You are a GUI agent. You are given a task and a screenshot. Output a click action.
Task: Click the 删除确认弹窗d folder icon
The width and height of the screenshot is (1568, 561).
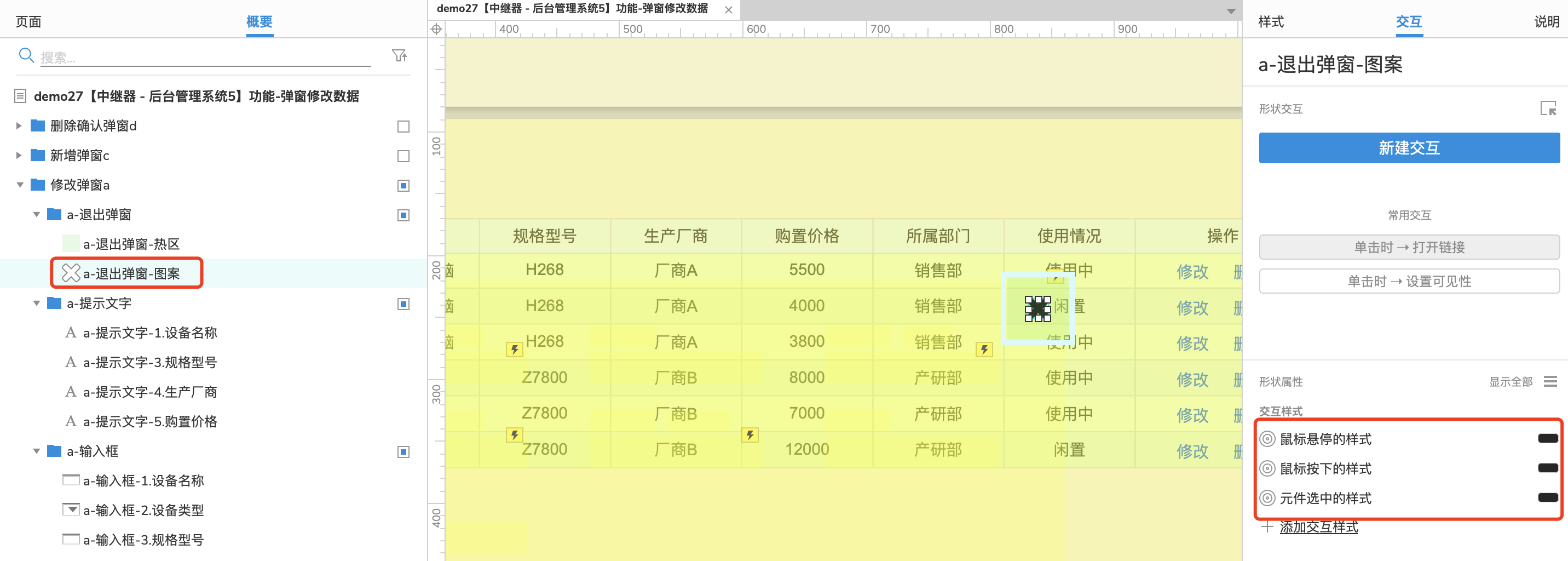tap(38, 125)
